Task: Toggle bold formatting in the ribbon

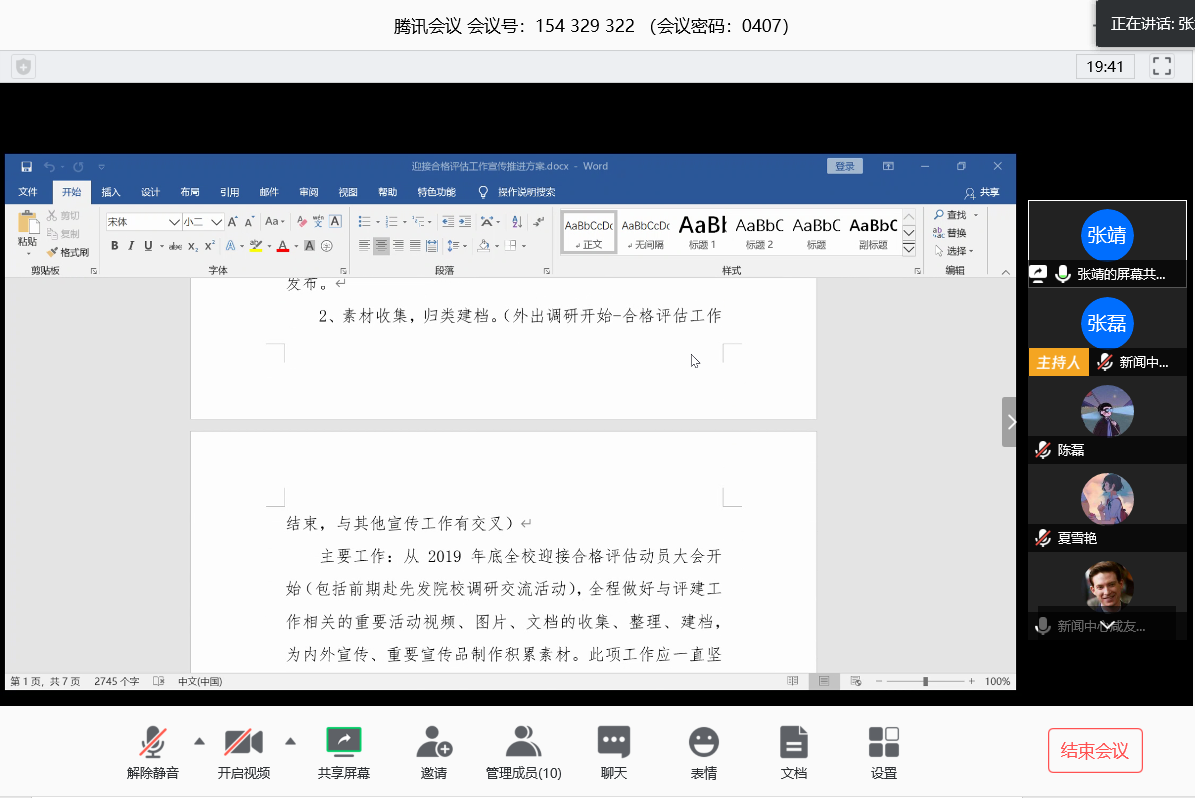Action: (115, 245)
